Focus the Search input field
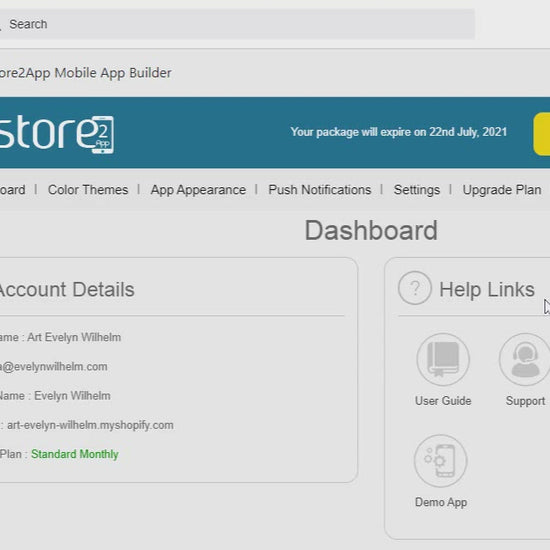Image resolution: width=550 pixels, height=550 pixels. [x=237, y=24]
